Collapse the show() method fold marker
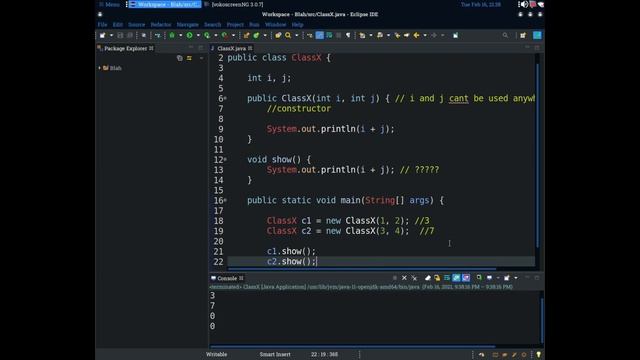Viewport: 640px width, 360px height. click(225, 160)
